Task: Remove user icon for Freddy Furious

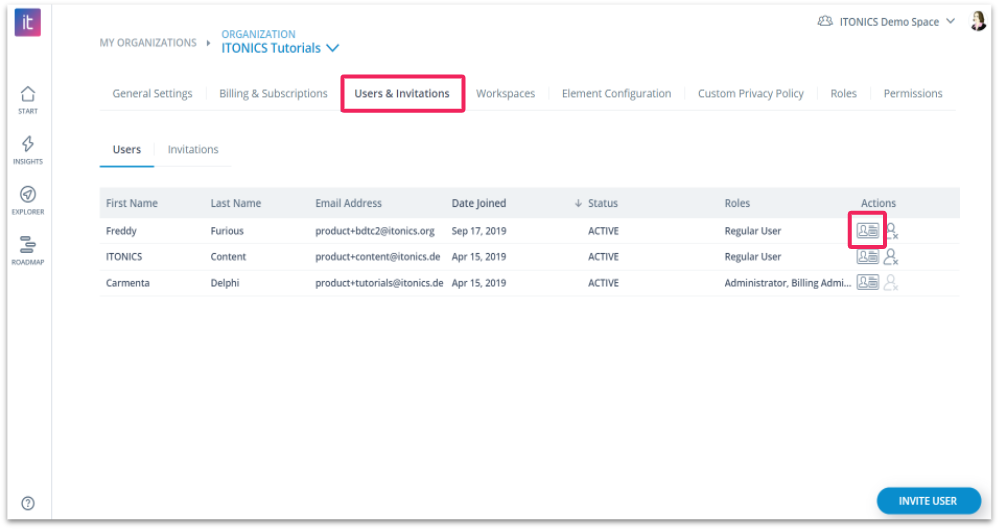Action: [x=892, y=231]
